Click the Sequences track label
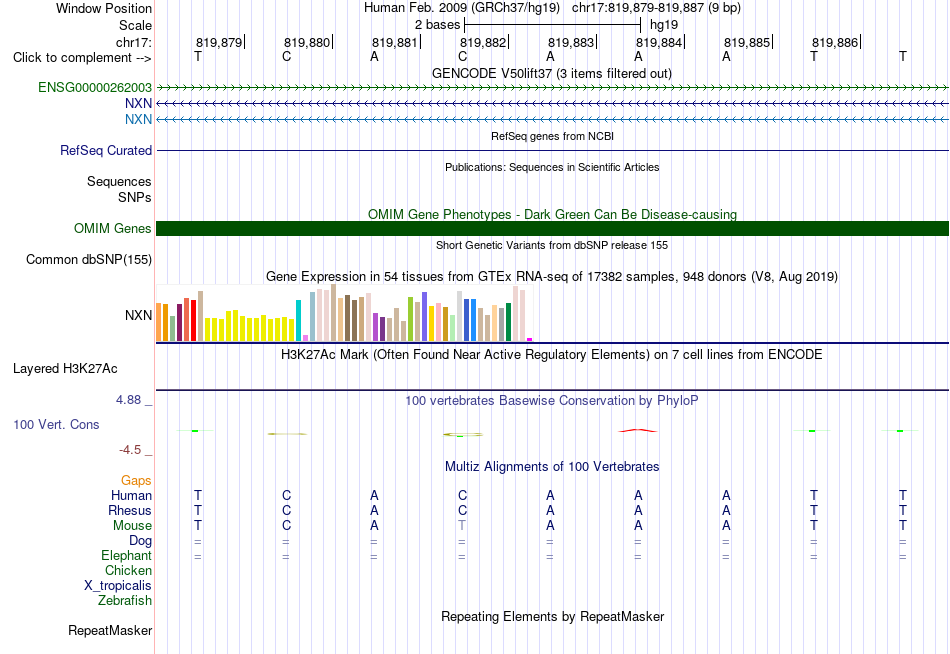The image size is (950, 654). [x=119, y=181]
